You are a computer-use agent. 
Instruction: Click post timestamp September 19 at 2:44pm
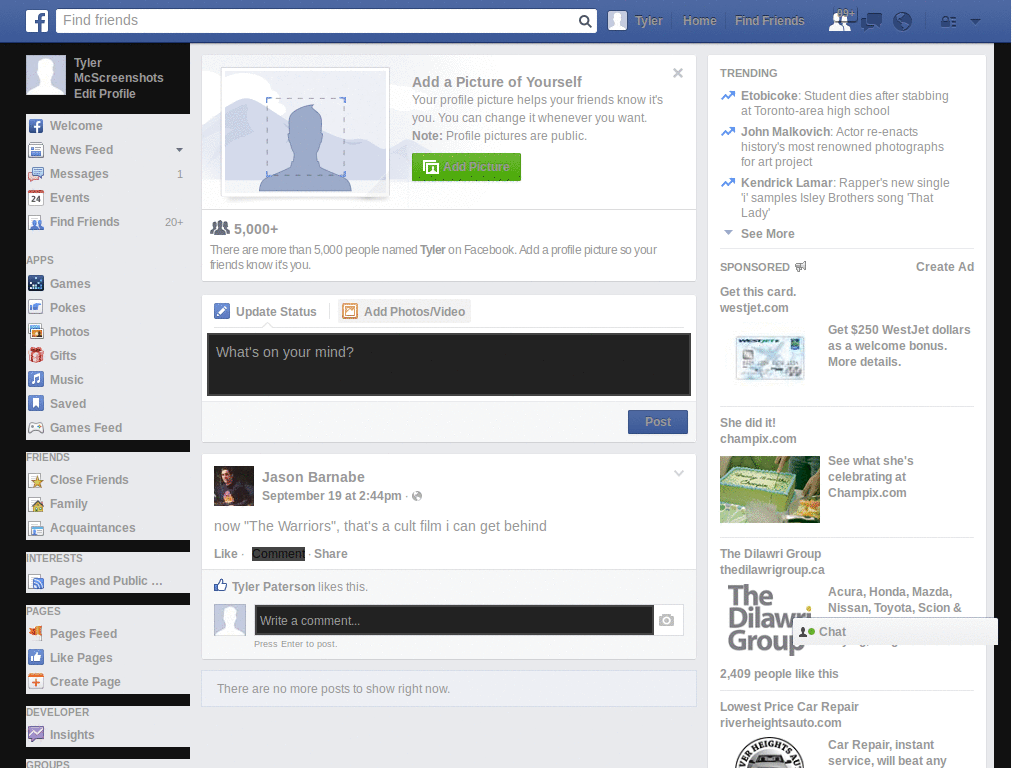332,496
